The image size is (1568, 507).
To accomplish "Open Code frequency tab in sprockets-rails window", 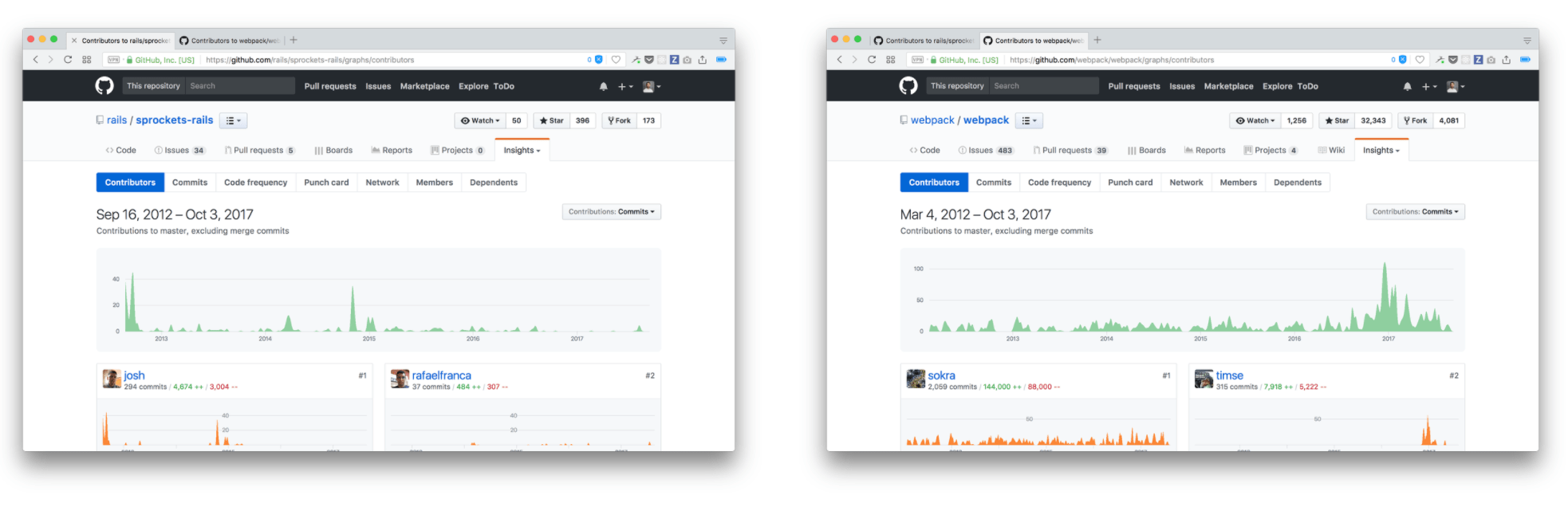I will point(255,183).
